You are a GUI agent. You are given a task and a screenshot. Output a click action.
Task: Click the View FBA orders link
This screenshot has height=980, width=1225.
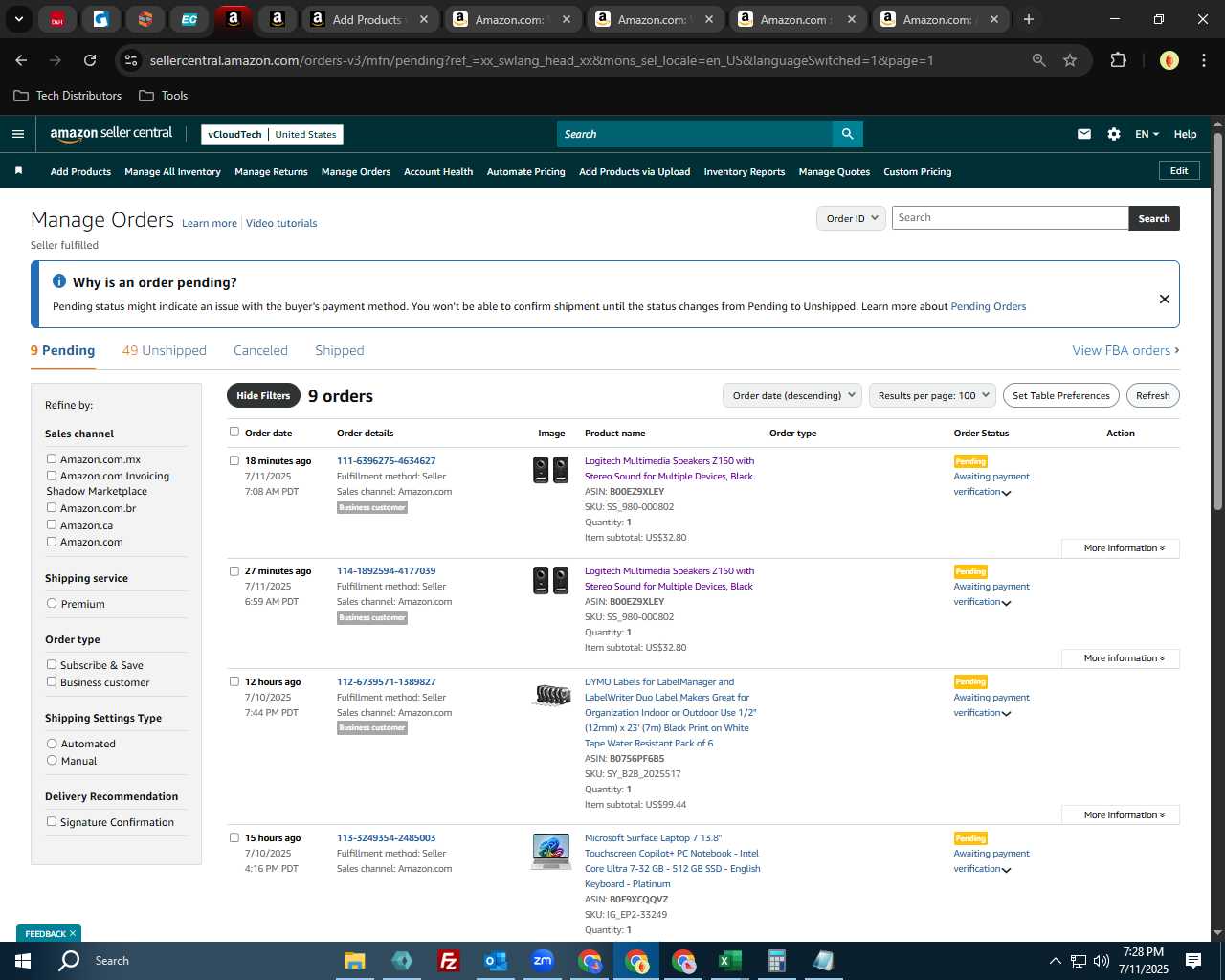pyautogui.click(x=1125, y=350)
